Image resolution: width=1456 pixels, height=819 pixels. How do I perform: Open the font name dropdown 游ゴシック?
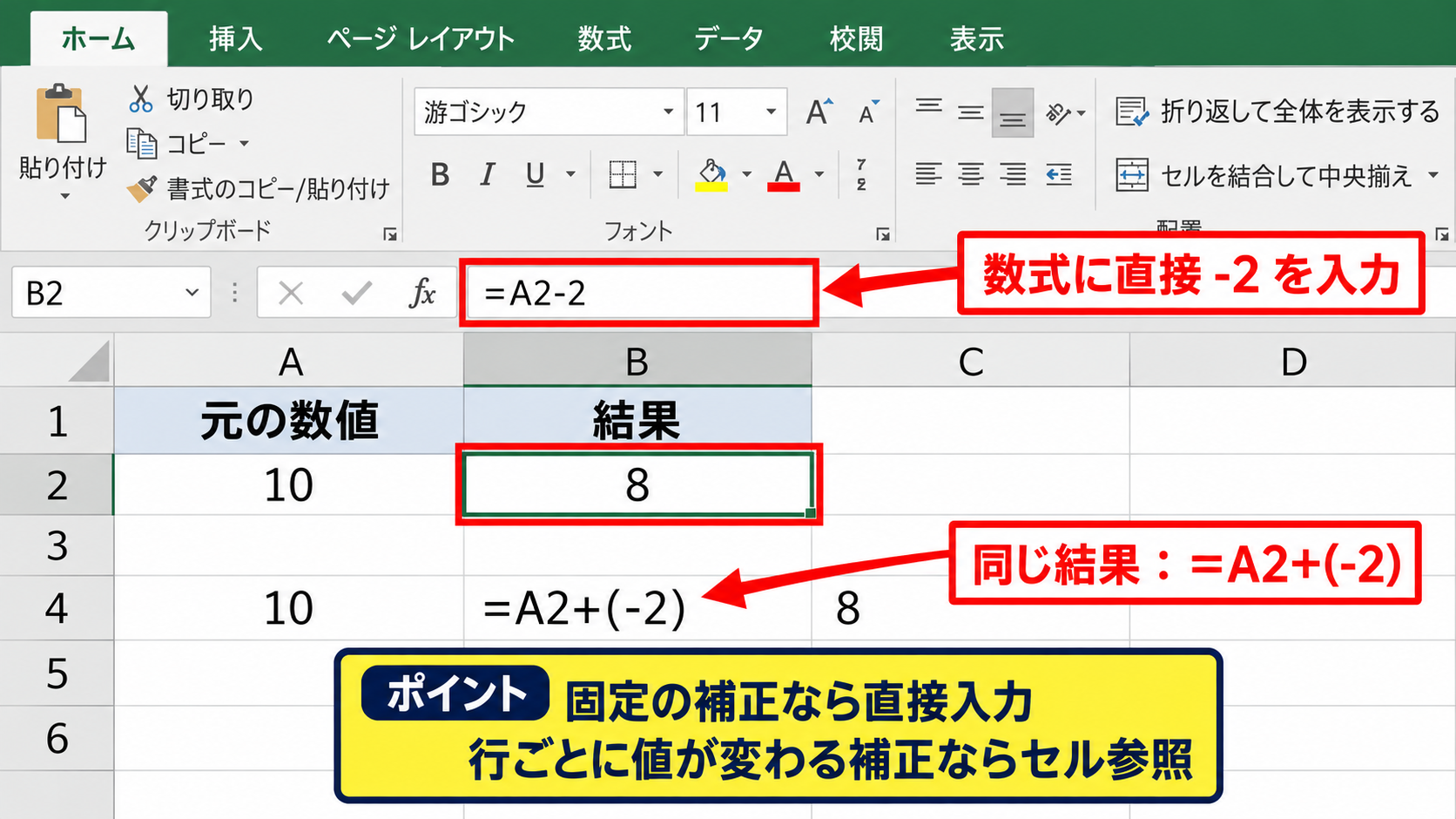[x=668, y=112]
